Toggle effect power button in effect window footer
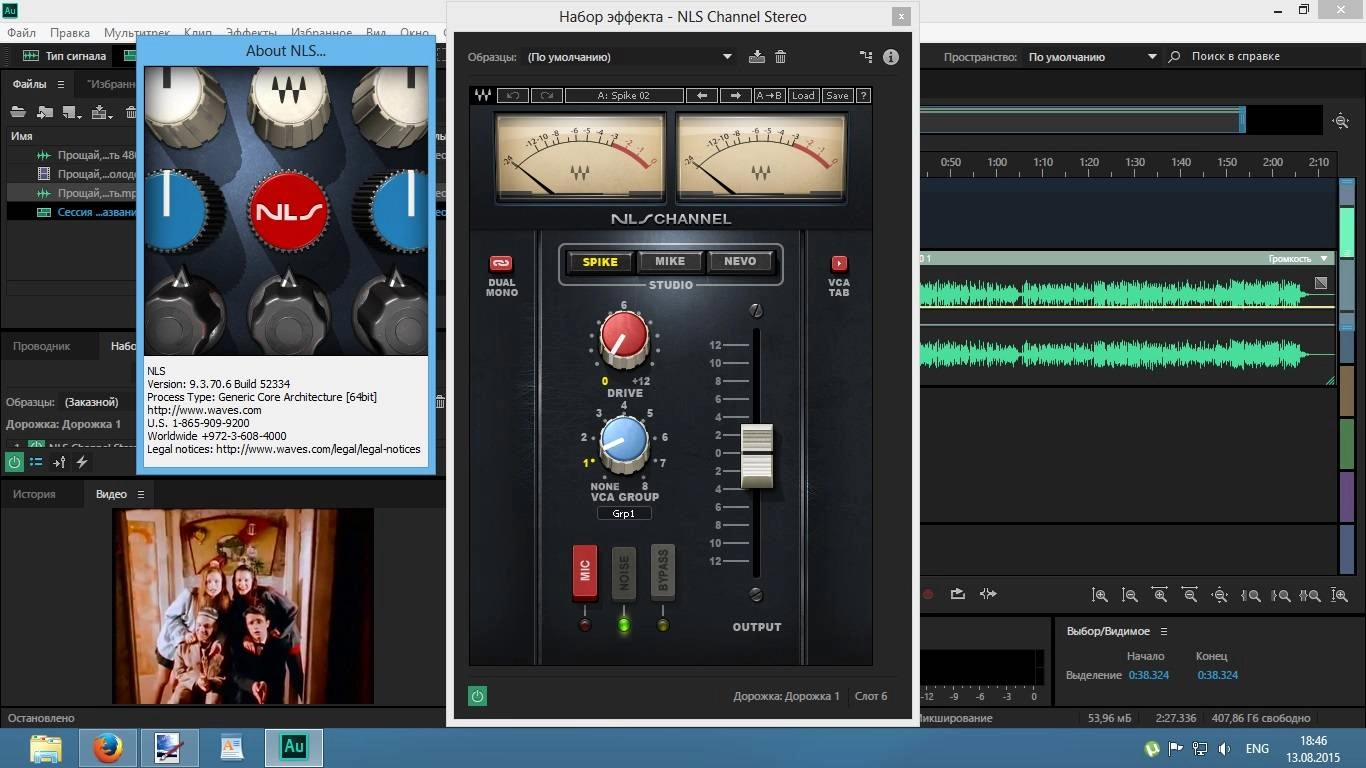This screenshot has width=1366, height=768. (x=477, y=696)
